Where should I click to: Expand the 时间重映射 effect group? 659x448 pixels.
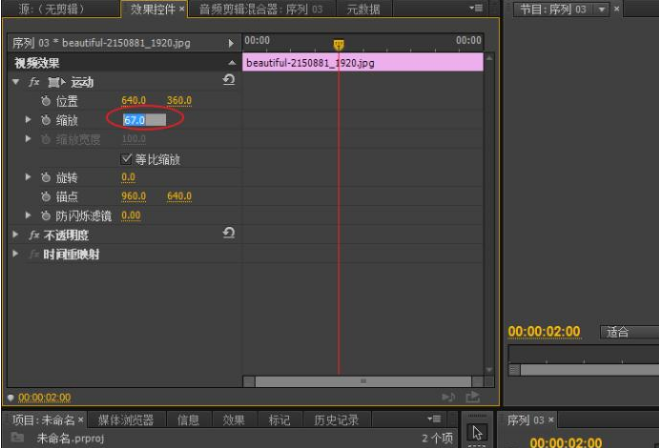pos(16,254)
